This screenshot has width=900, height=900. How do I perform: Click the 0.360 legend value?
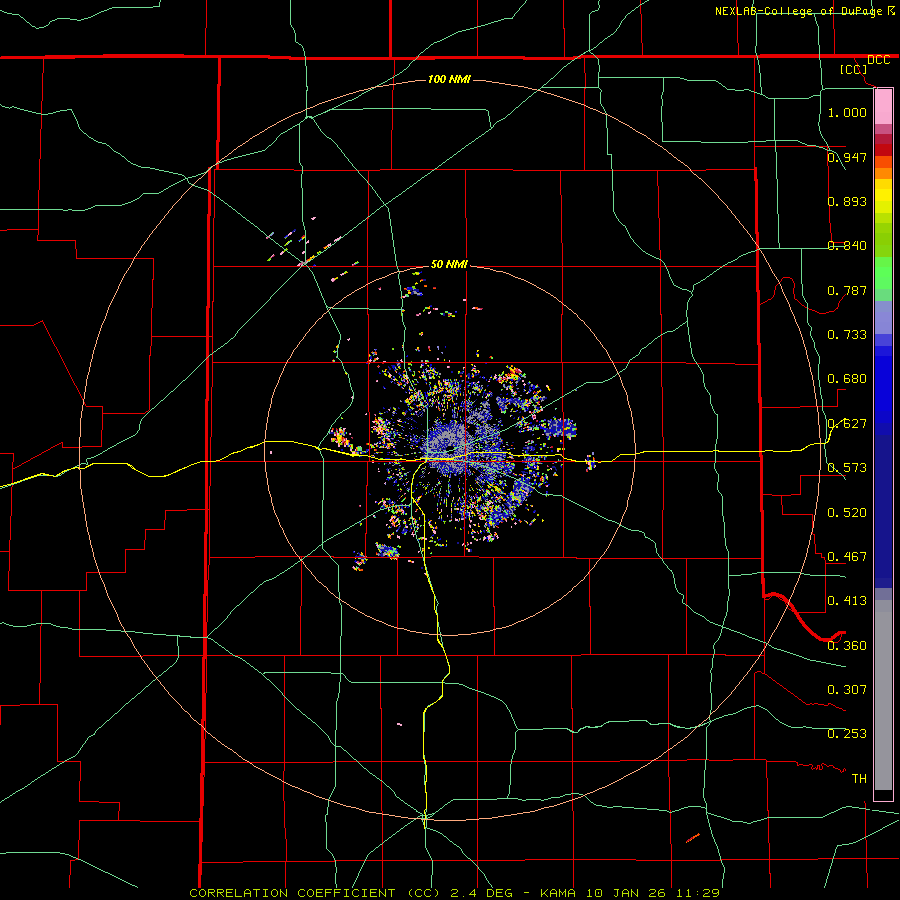[x=847, y=645]
